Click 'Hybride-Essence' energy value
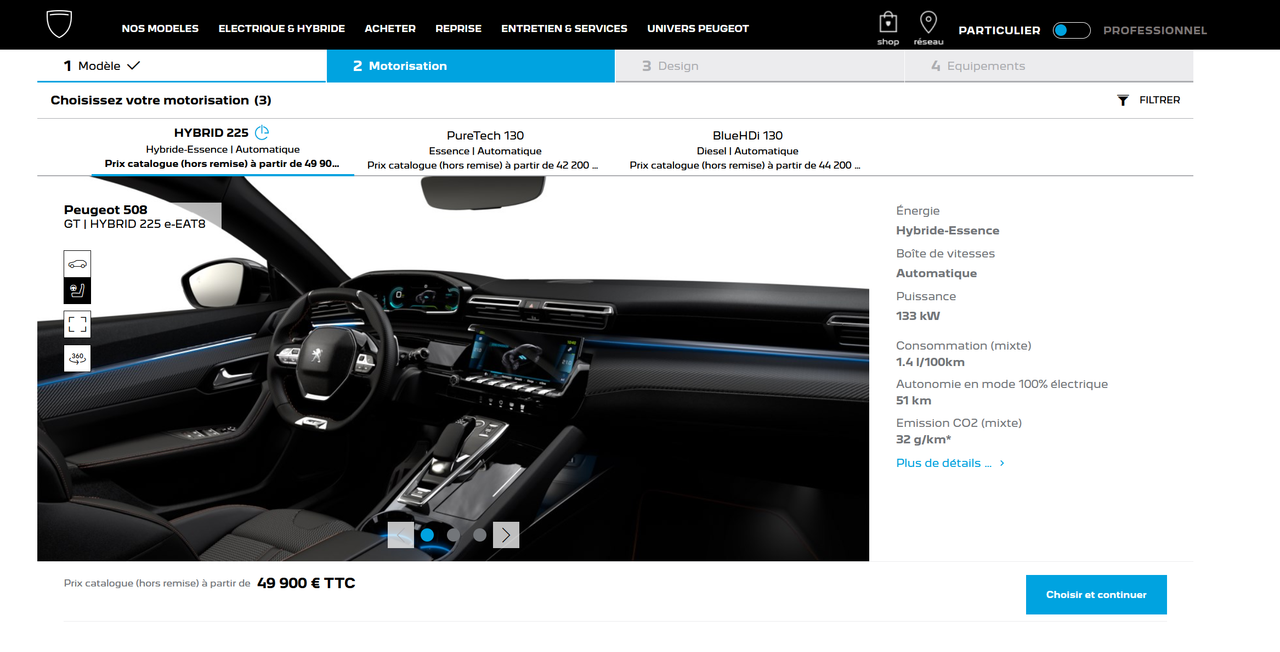This screenshot has height=652, width=1280. click(947, 231)
